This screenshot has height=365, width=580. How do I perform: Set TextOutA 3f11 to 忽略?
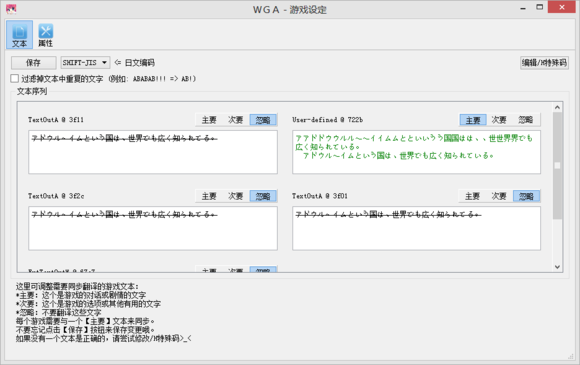[x=263, y=120]
